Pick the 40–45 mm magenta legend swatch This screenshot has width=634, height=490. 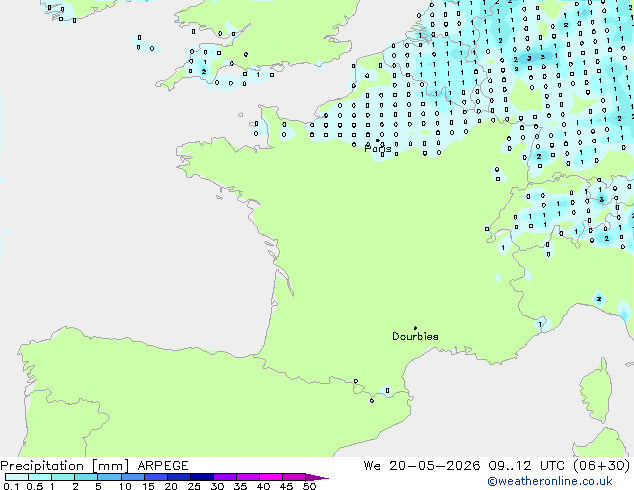click(271, 477)
